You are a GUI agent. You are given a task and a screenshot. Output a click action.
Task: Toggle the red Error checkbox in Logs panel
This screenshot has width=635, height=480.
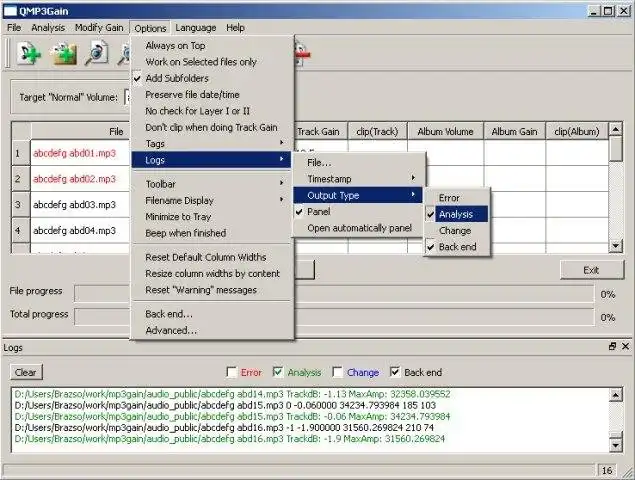point(232,372)
